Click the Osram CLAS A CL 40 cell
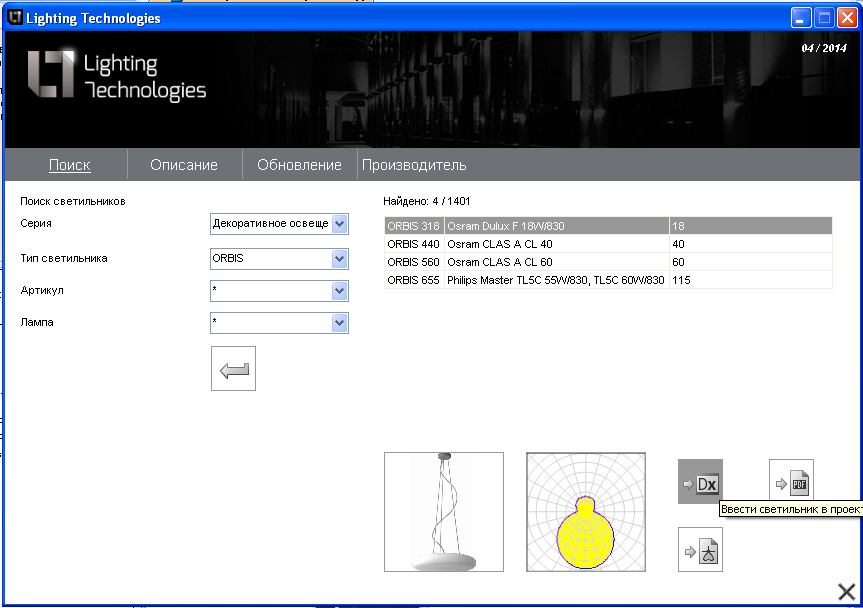The height and width of the screenshot is (608, 863). pos(556,244)
